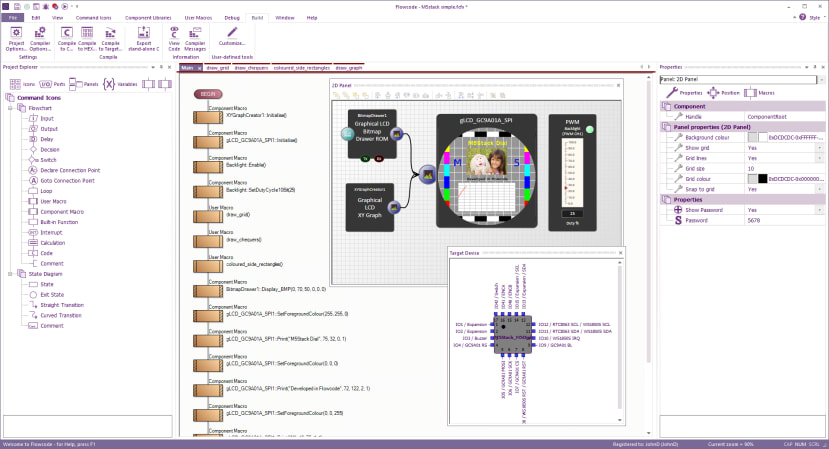Click the Password value field 5678

[785, 221]
